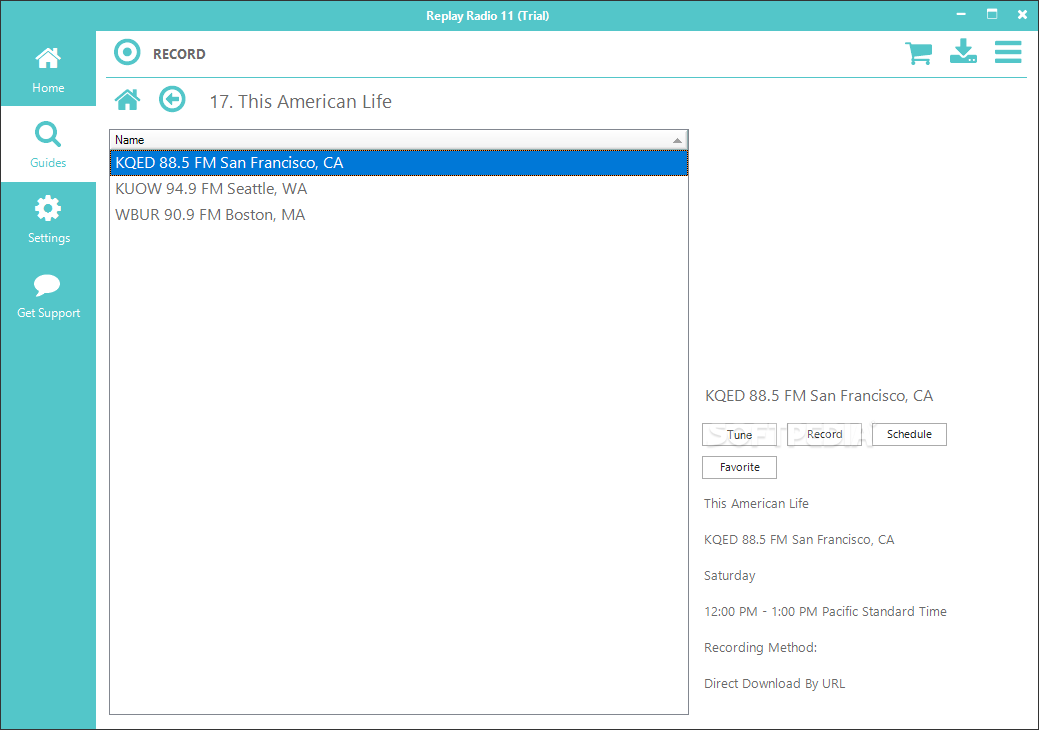Click the Record button

pos(824,435)
